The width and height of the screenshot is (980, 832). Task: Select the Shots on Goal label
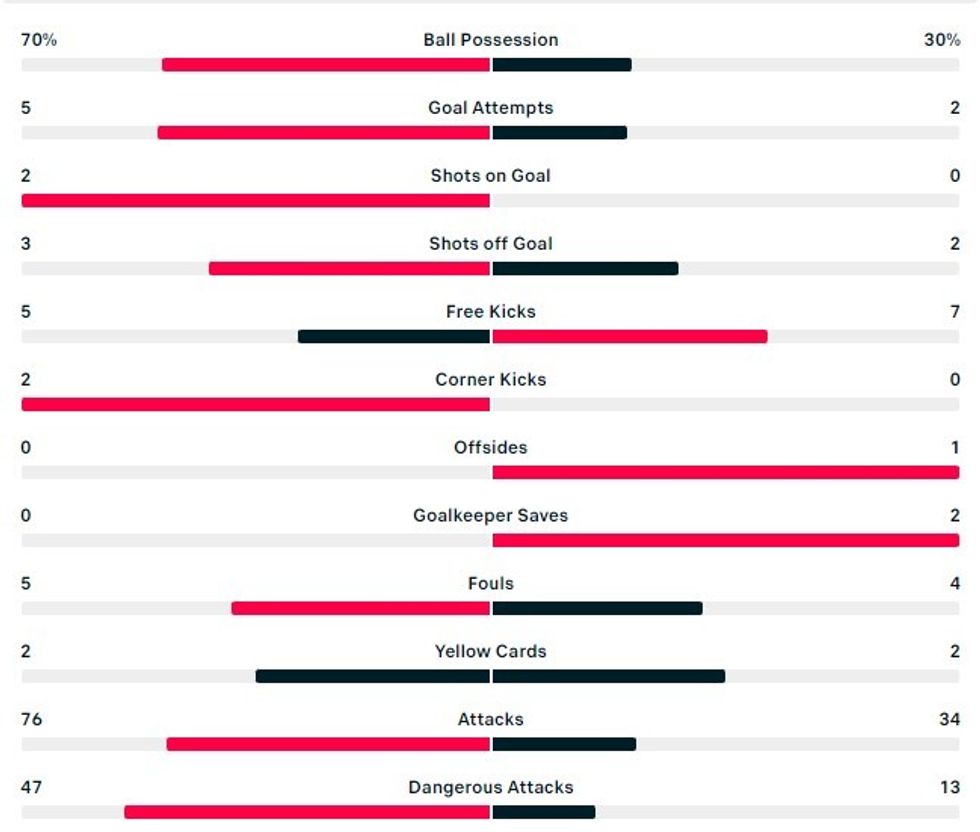pos(490,176)
